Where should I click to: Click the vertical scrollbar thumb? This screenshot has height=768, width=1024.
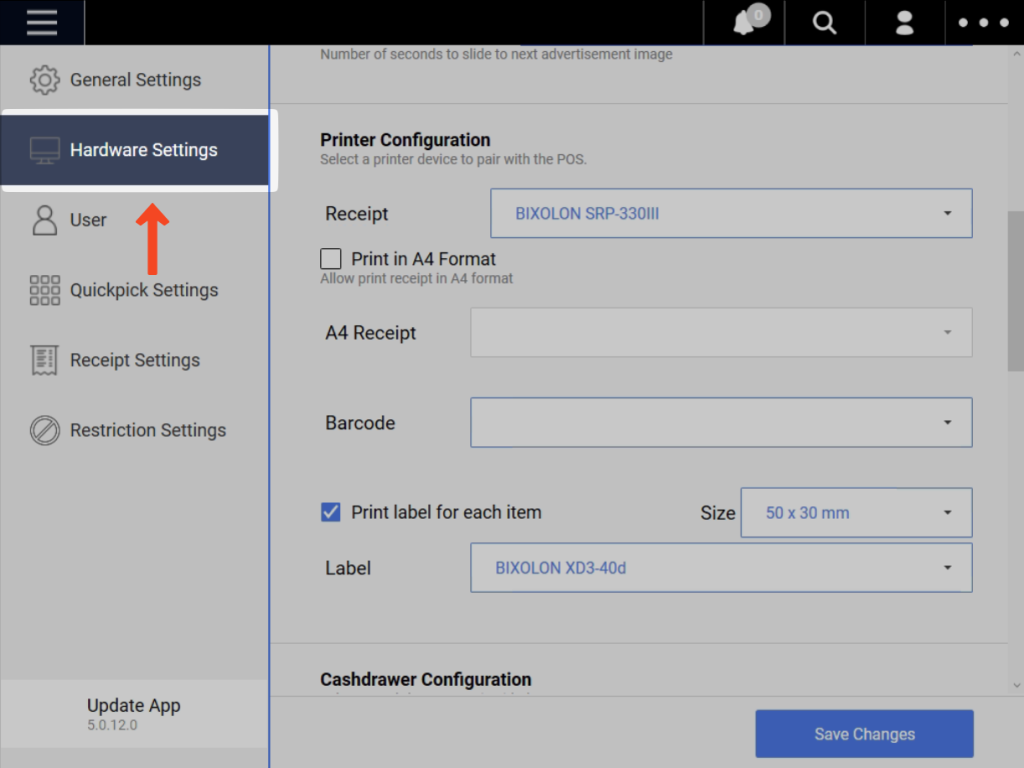(1016, 290)
